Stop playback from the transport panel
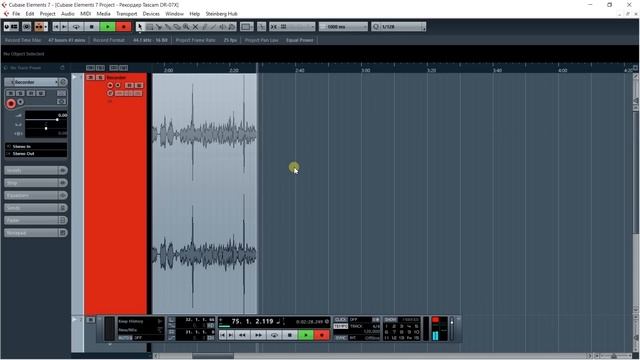Viewport: 640px width, 360px height. pos(290,335)
